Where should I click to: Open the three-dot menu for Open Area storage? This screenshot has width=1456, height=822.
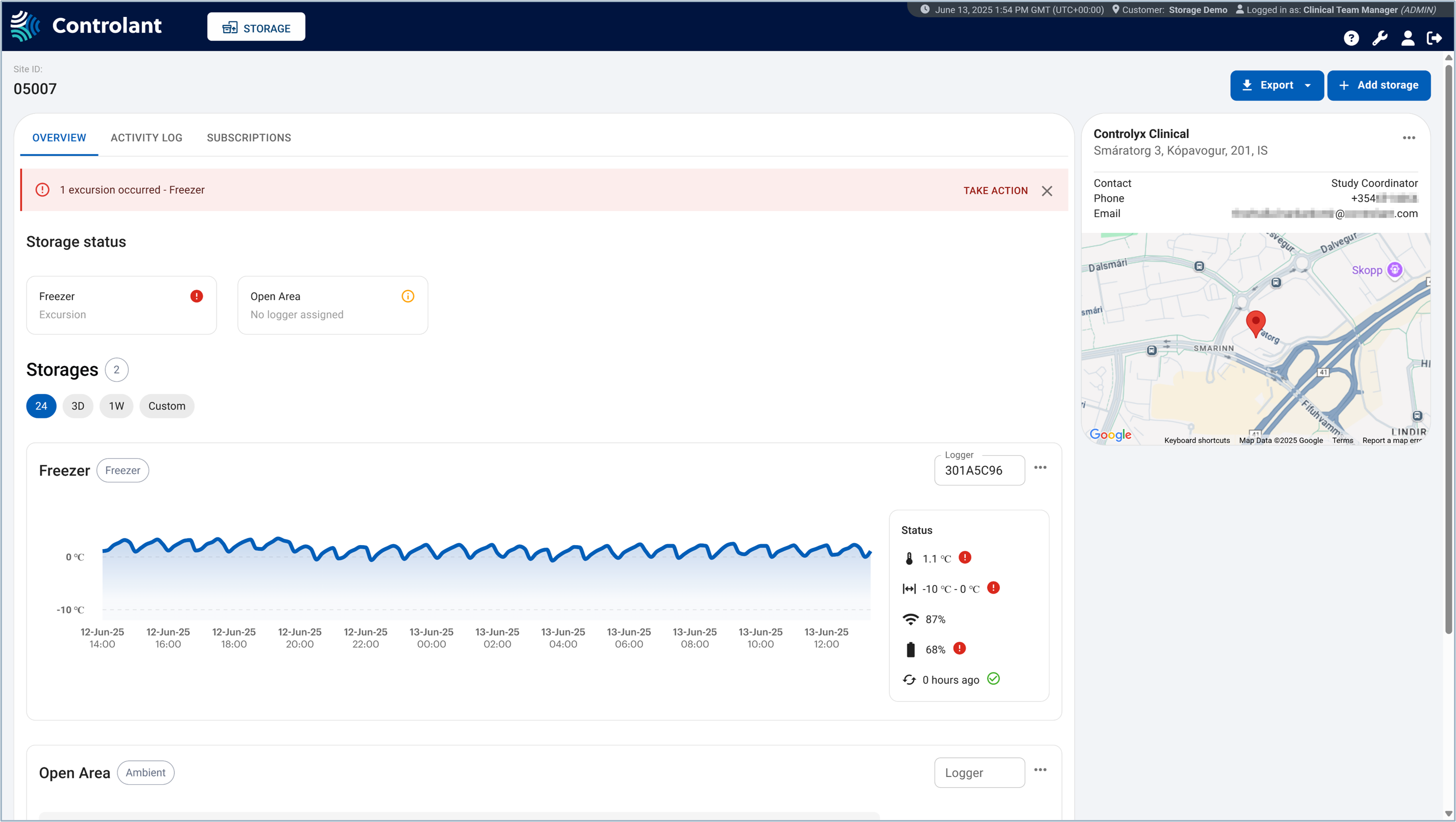point(1040,770)
